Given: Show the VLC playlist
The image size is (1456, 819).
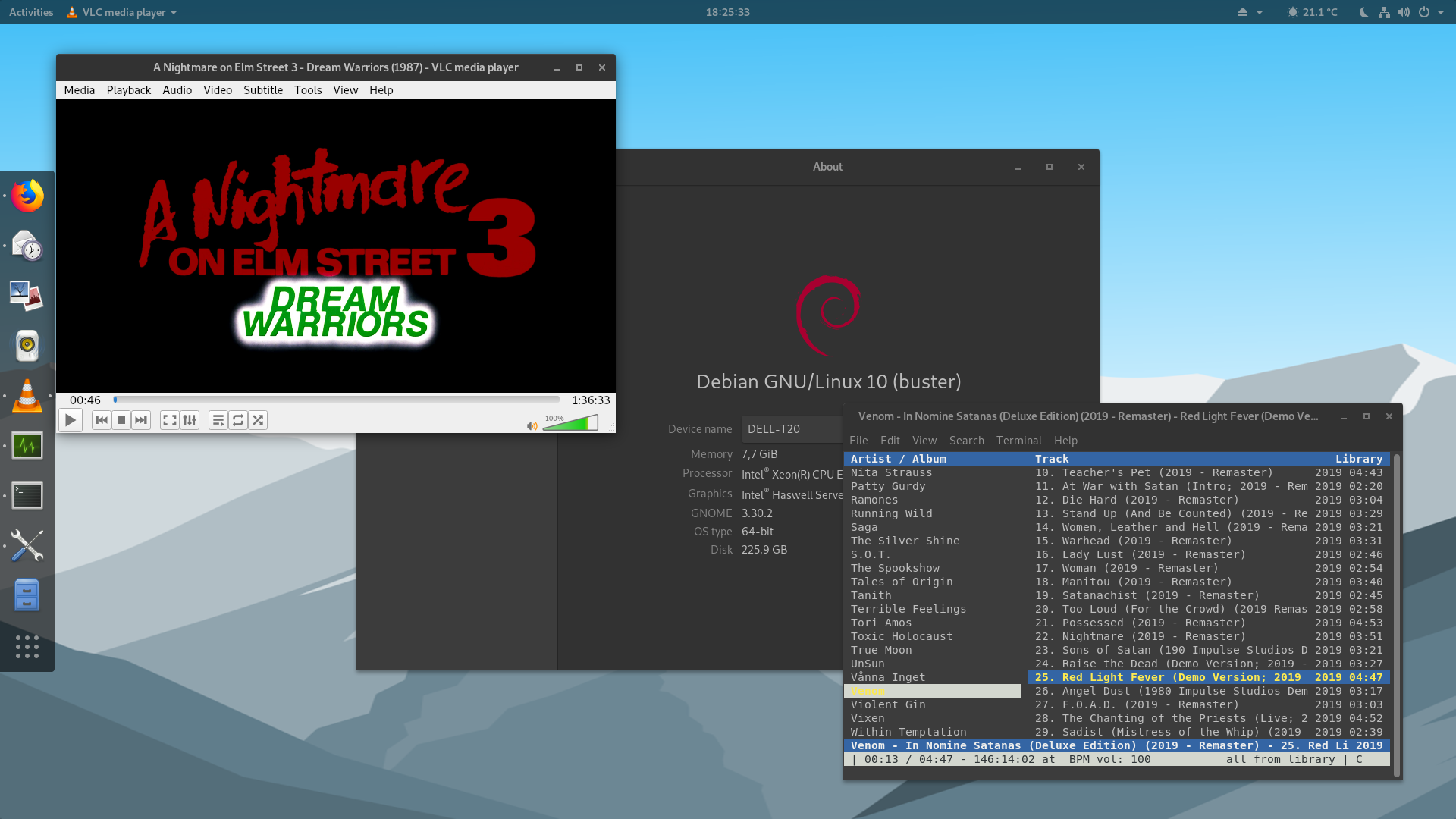Looking at the screenshot, I should coord(218,420).
